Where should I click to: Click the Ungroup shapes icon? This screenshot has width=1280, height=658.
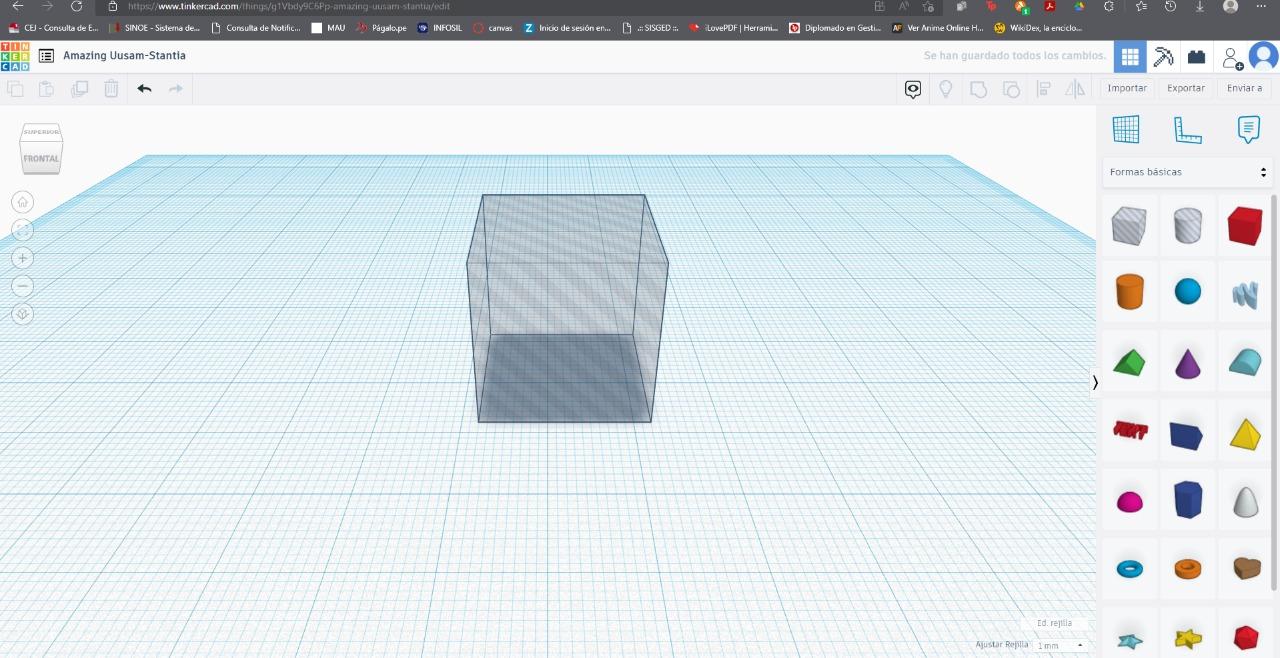(x=1010, y=89)
